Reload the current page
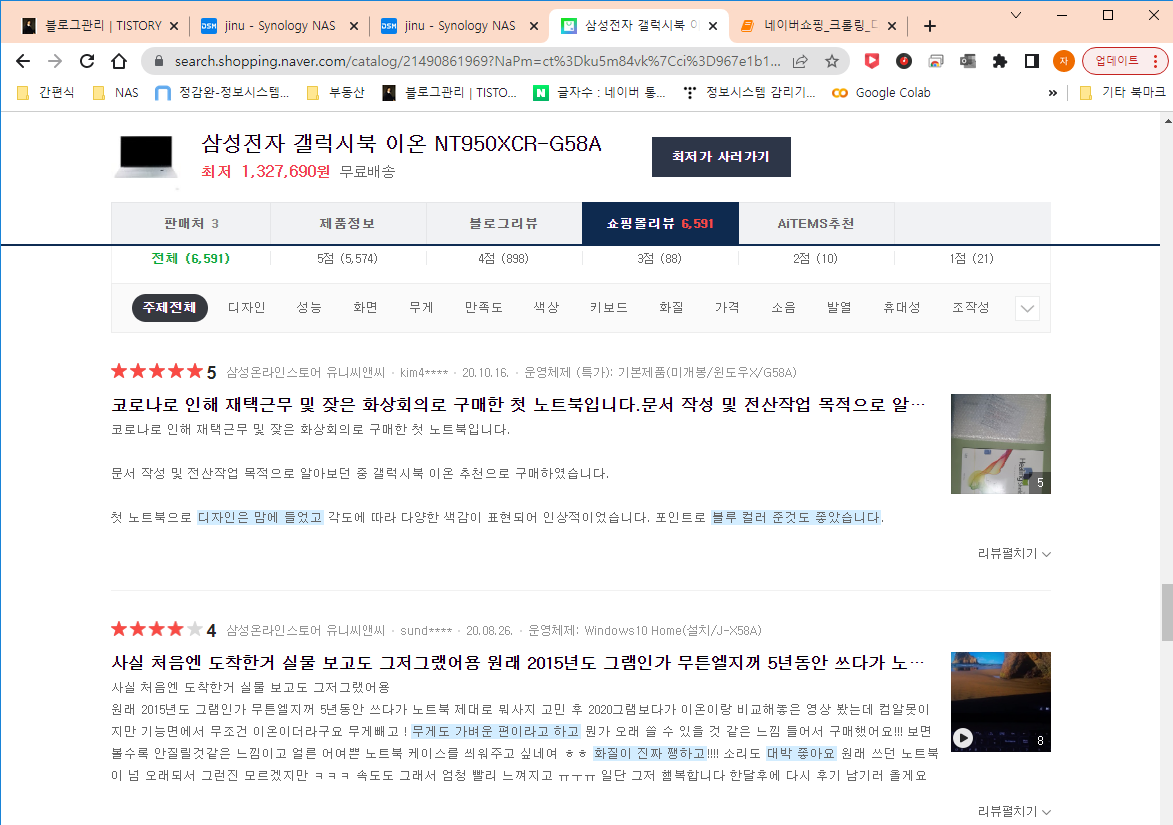The image size is (1173, 825). pyautogui.click(x=87, y=61)
